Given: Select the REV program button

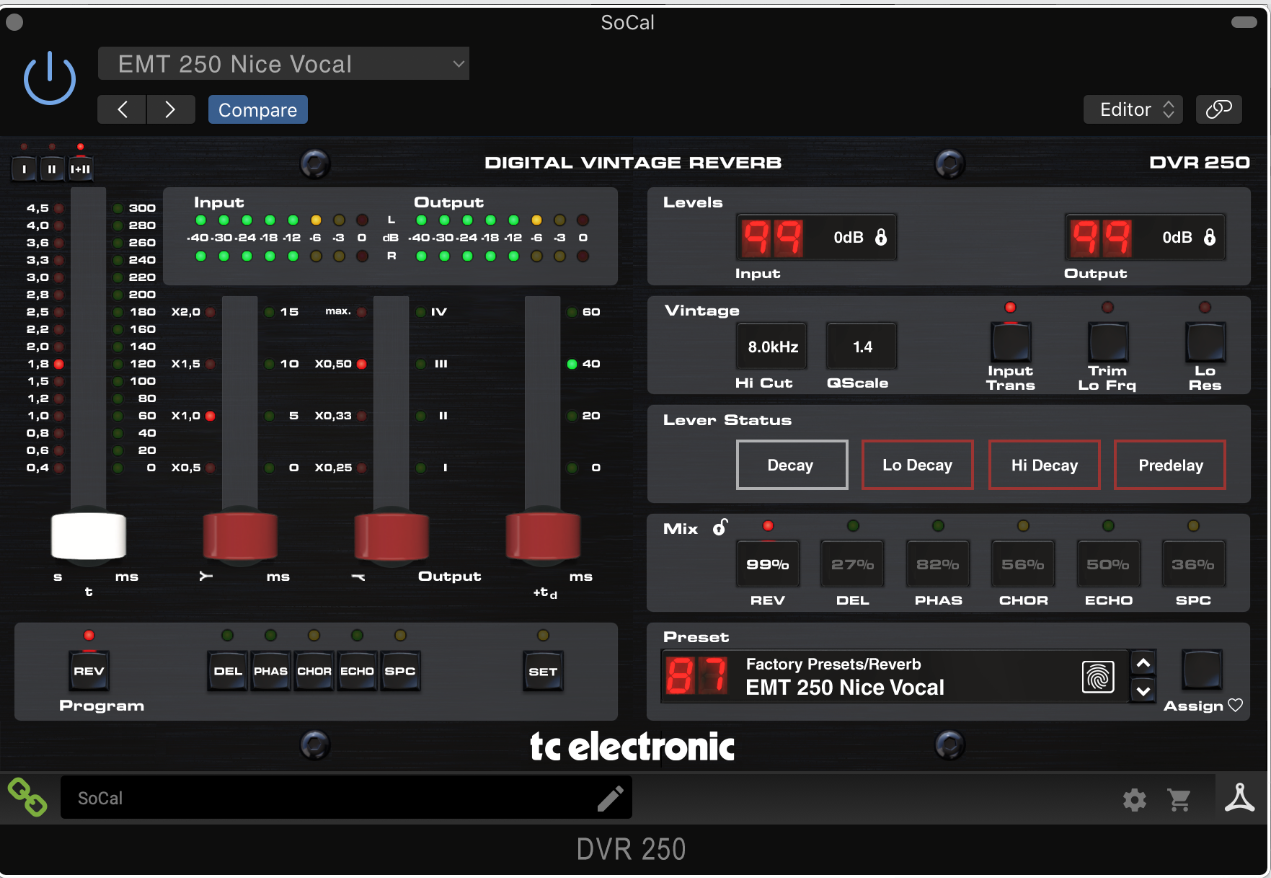Looking at the screenshot, I should 89,671.
